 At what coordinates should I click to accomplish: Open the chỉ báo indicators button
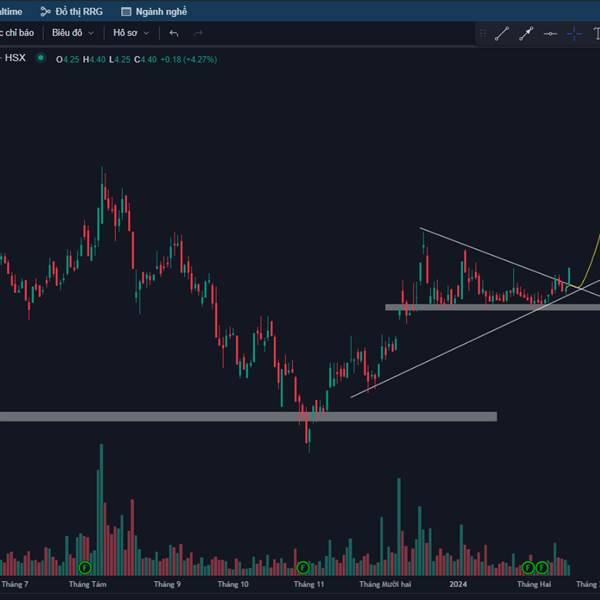(x=17, y=33)
